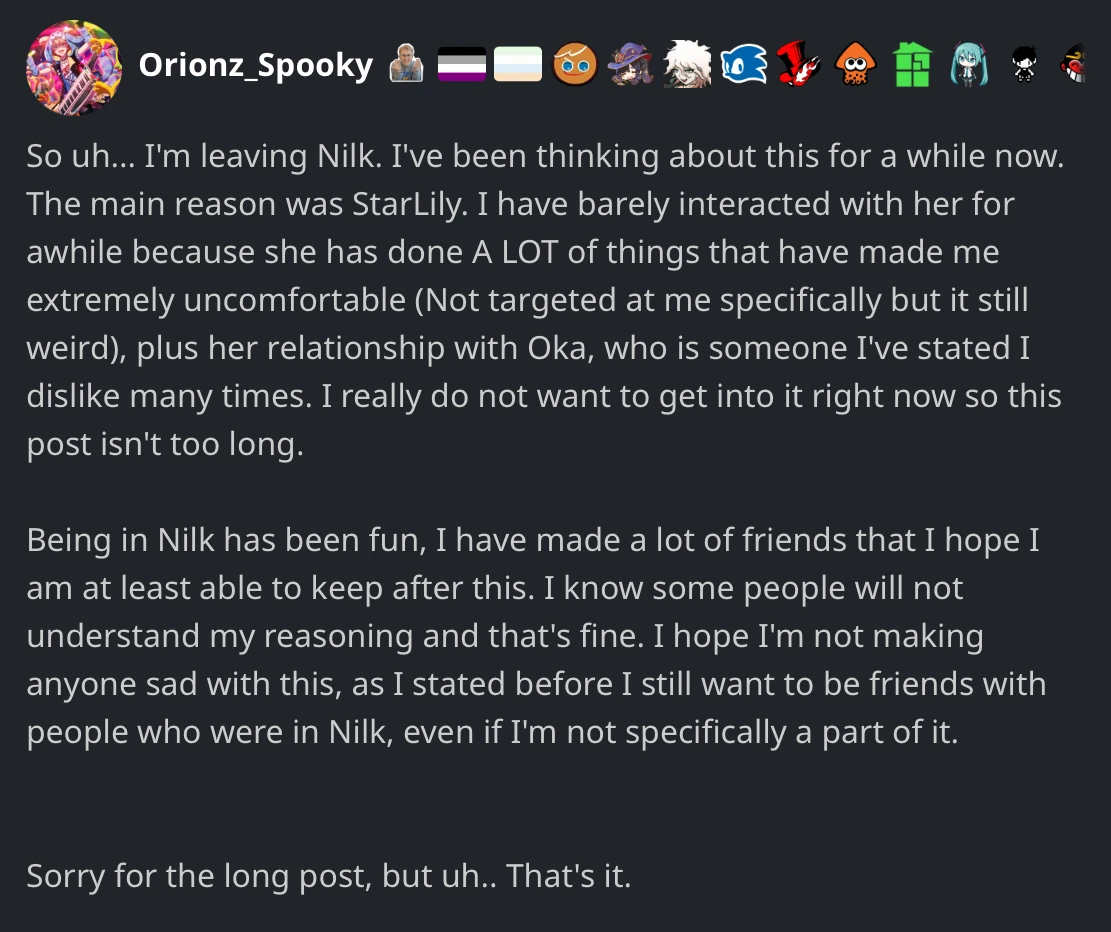The image size is (1111, 932).
Task: Click the paragraph starting "Being in Nilk"
Action: (536, 636)
